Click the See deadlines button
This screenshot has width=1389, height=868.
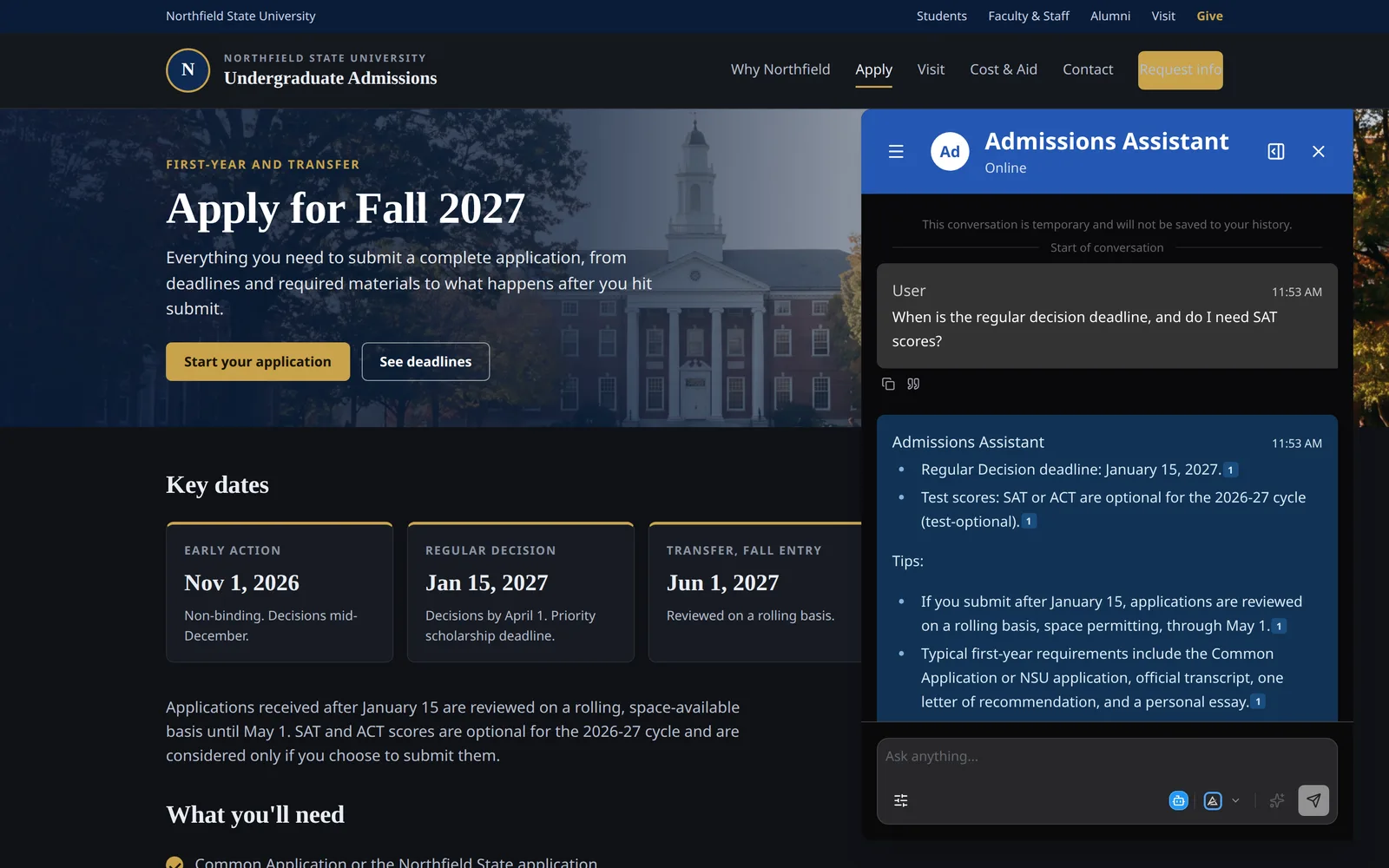point(425,362)
